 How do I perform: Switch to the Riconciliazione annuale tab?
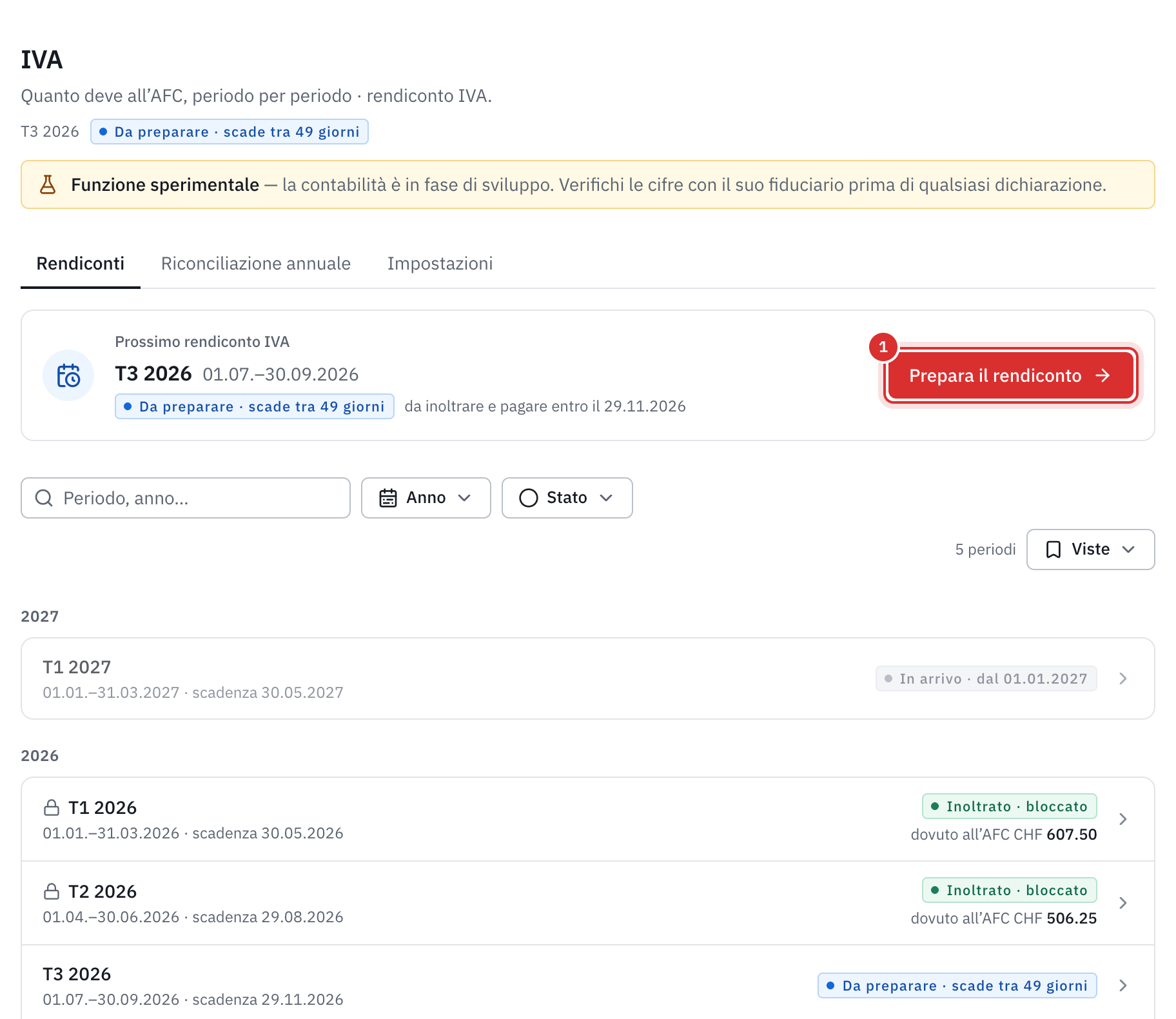tap(256, 264)
